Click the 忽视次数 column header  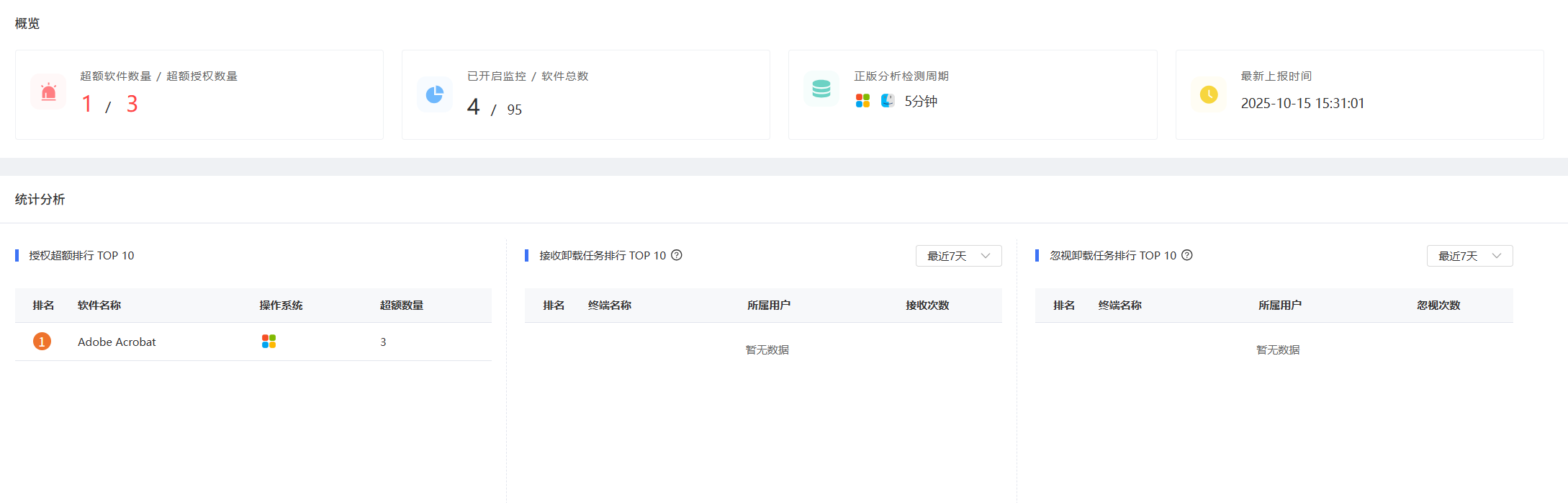click(1438, 306)
